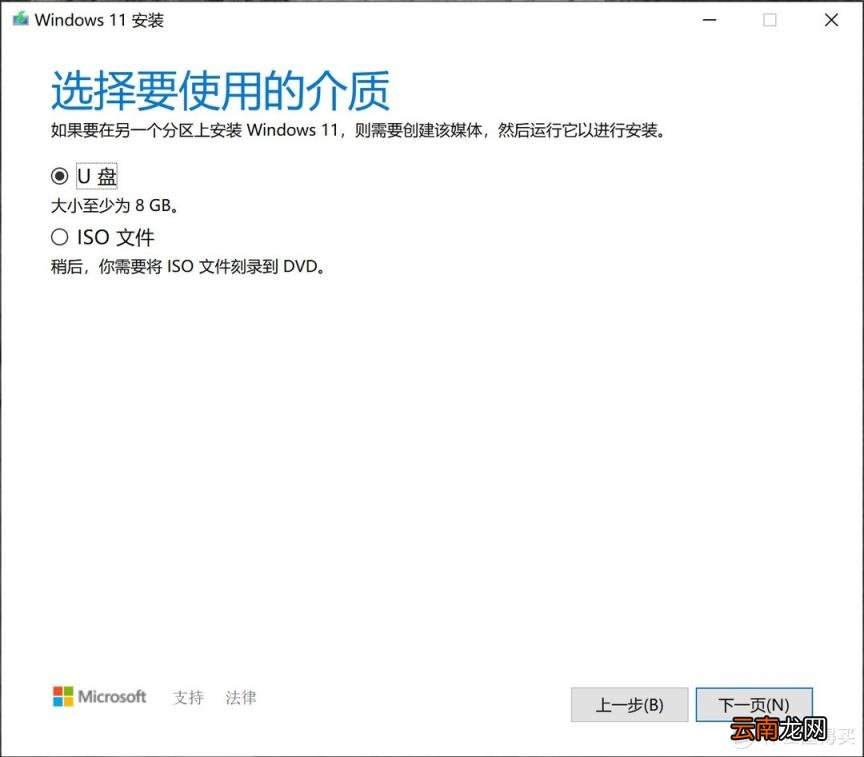The height and width of the screenshot is (757, 864).
Task: Close the Windows 11 安装 window
Action: (x=831, y=20)
